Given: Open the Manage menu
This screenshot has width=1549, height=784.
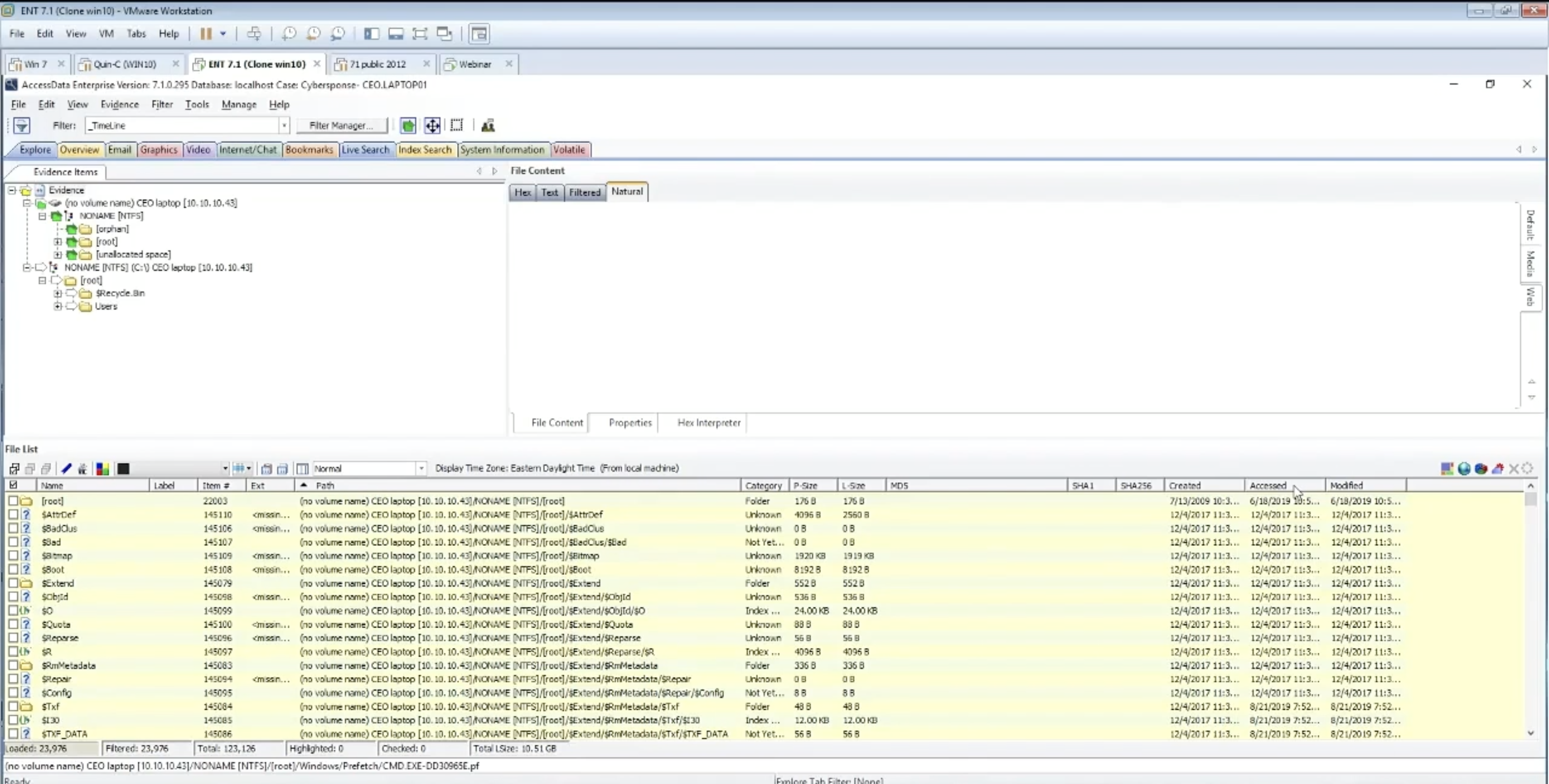Looking at the screenshot, I should click(239, 104).
